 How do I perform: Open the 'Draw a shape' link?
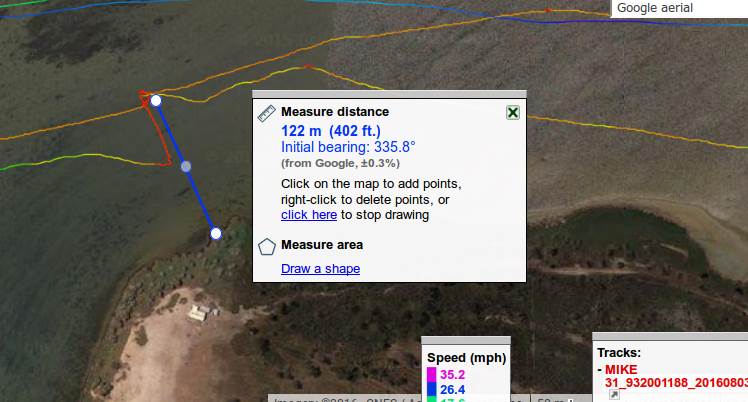tap(320, 269)
